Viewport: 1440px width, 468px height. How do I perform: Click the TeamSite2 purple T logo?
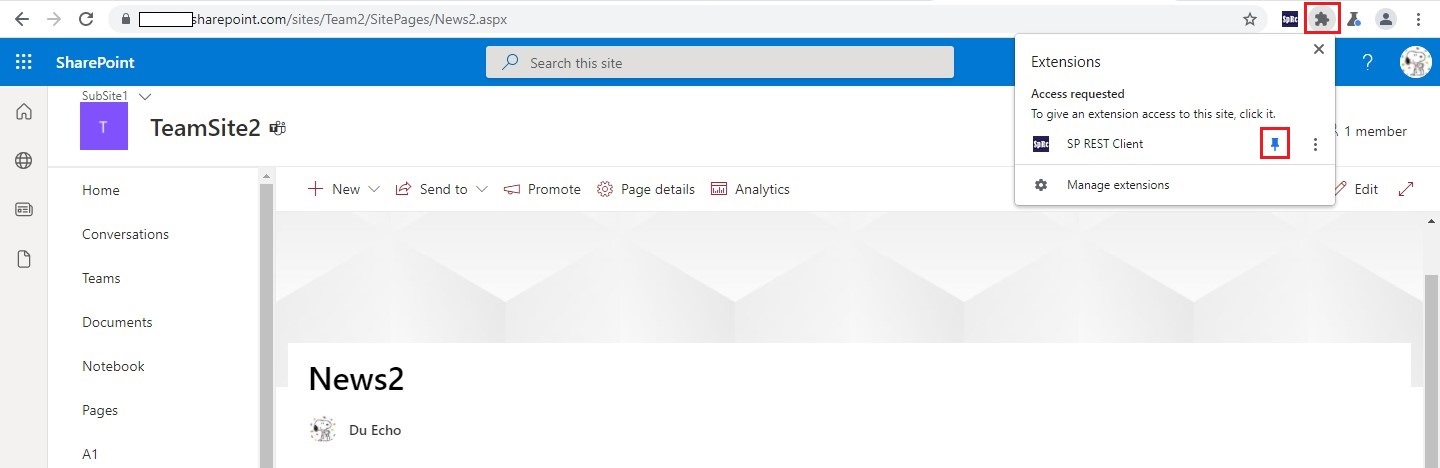coord(104,127)
